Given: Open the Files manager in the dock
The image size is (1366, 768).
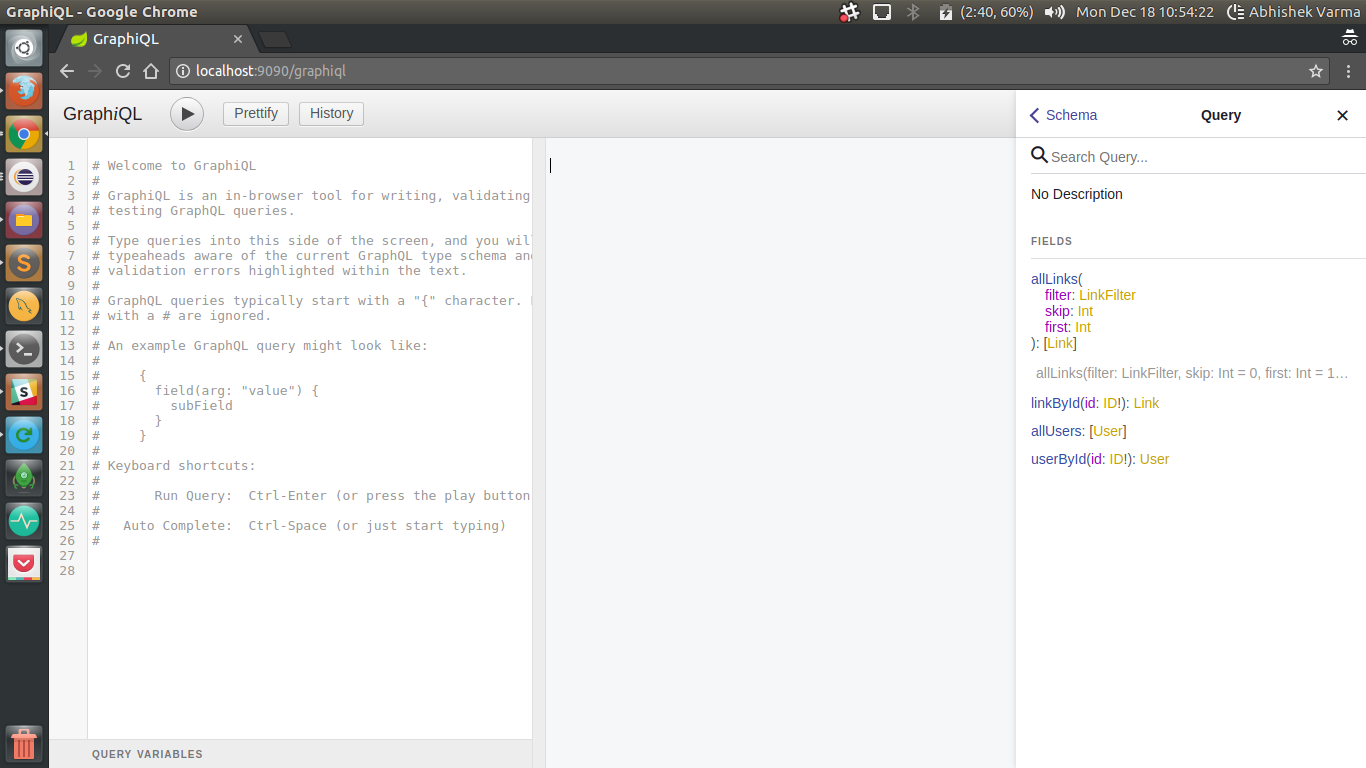Looking at the screenshot, I should pyautogui.click(x=24, y=219).
